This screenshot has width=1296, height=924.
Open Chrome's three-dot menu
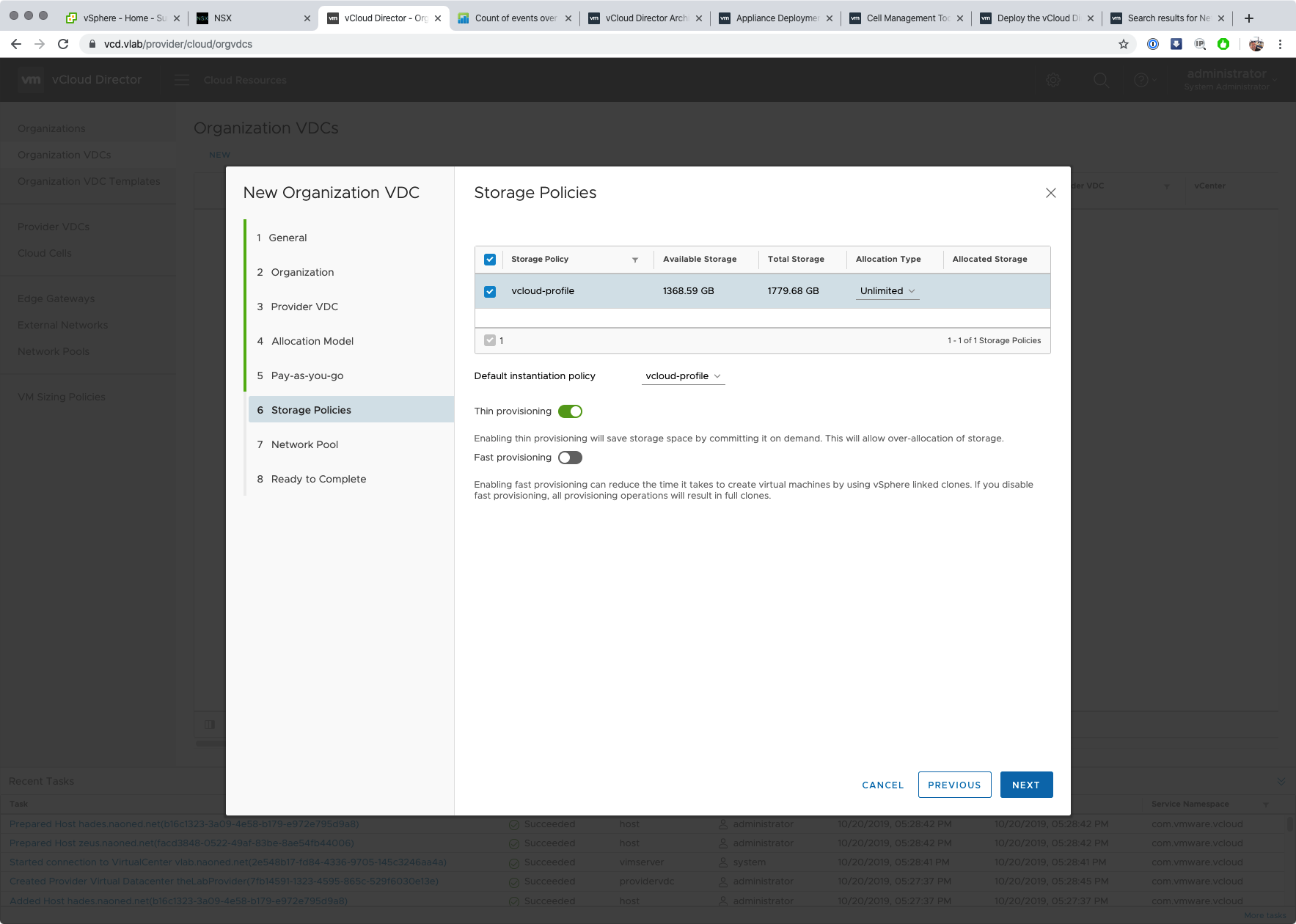tap(1280, 44)
